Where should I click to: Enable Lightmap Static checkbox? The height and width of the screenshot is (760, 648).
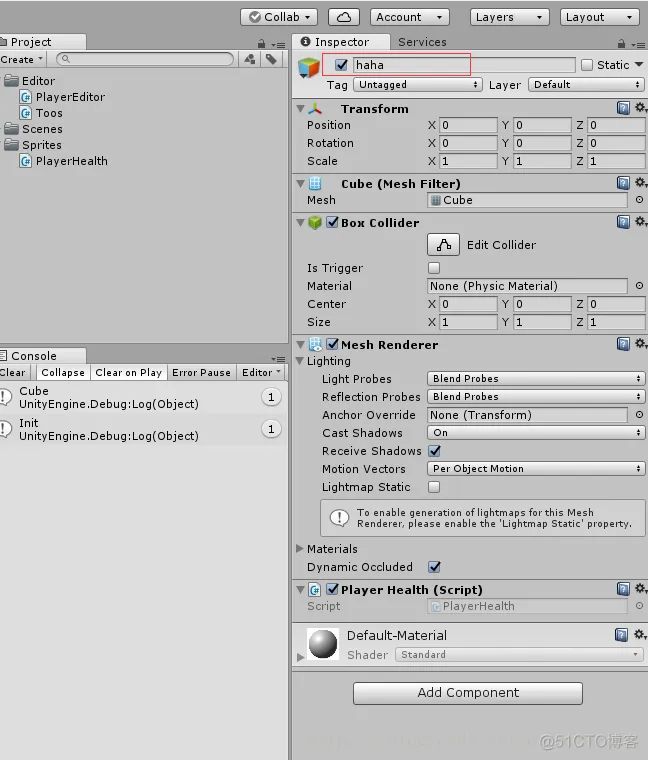434,487
